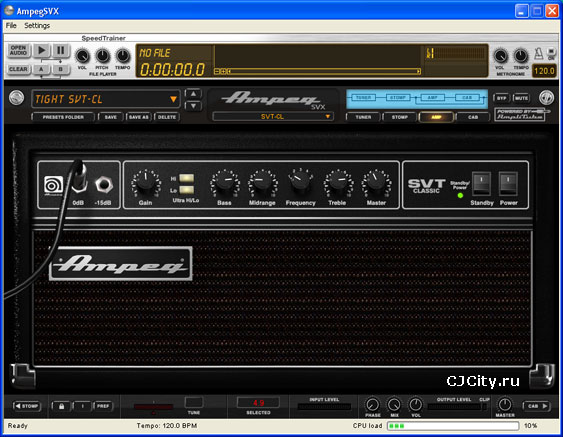Click the zoom-out minus icon on waveform

pos(217,71)
